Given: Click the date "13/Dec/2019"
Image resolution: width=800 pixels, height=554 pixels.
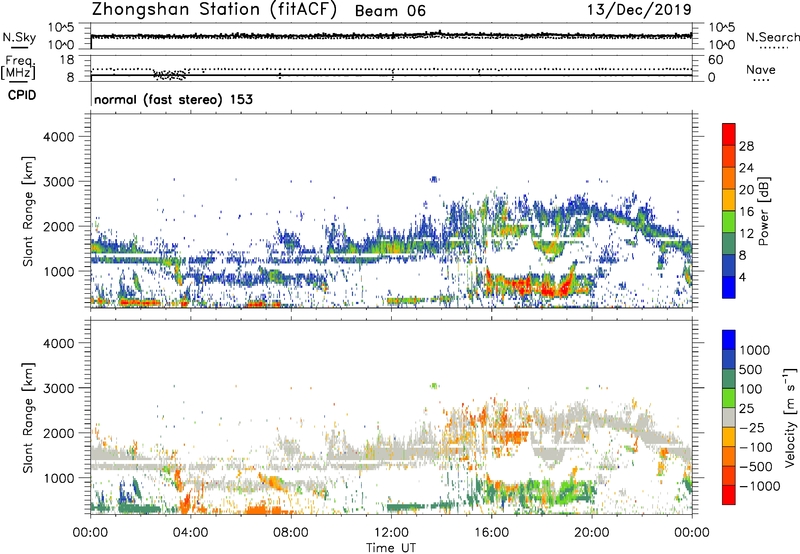Looking at the screenshot, I should (x=639, y=10).
